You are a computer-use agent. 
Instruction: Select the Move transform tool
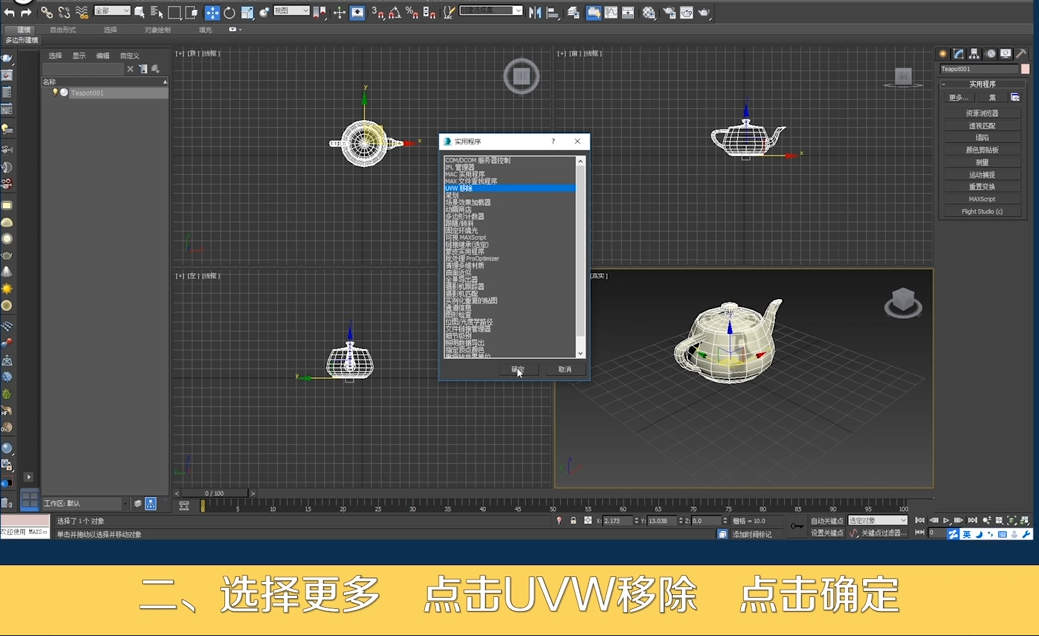click(212, 13)
